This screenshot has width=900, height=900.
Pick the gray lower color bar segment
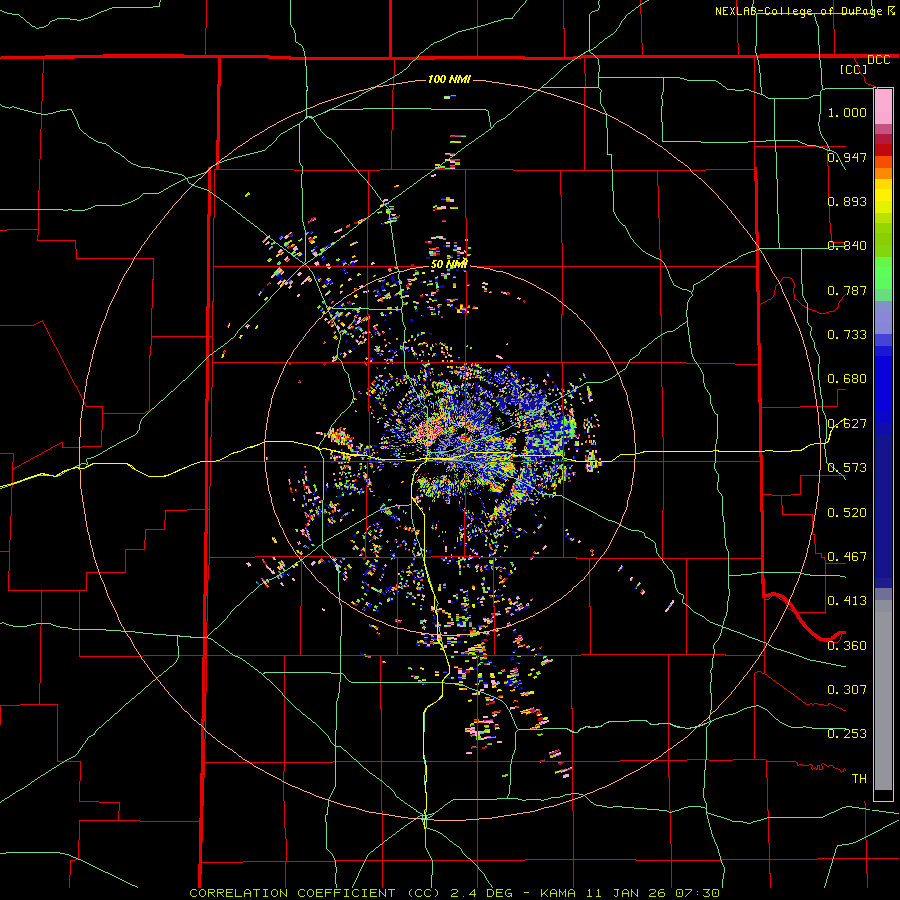click(883, 695)
